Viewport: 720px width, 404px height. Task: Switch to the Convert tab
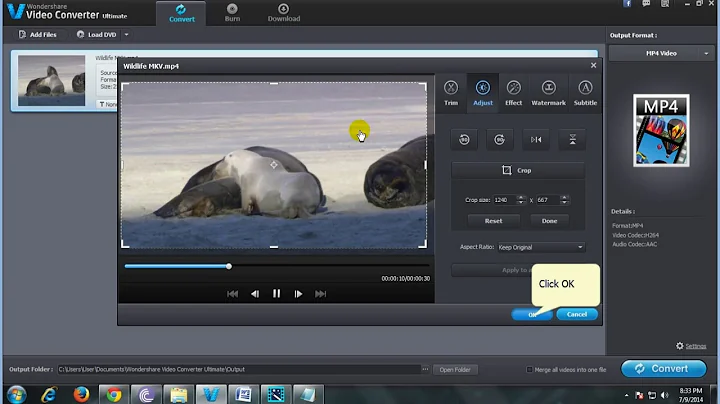pyautogui.click(x=181, y=13)
